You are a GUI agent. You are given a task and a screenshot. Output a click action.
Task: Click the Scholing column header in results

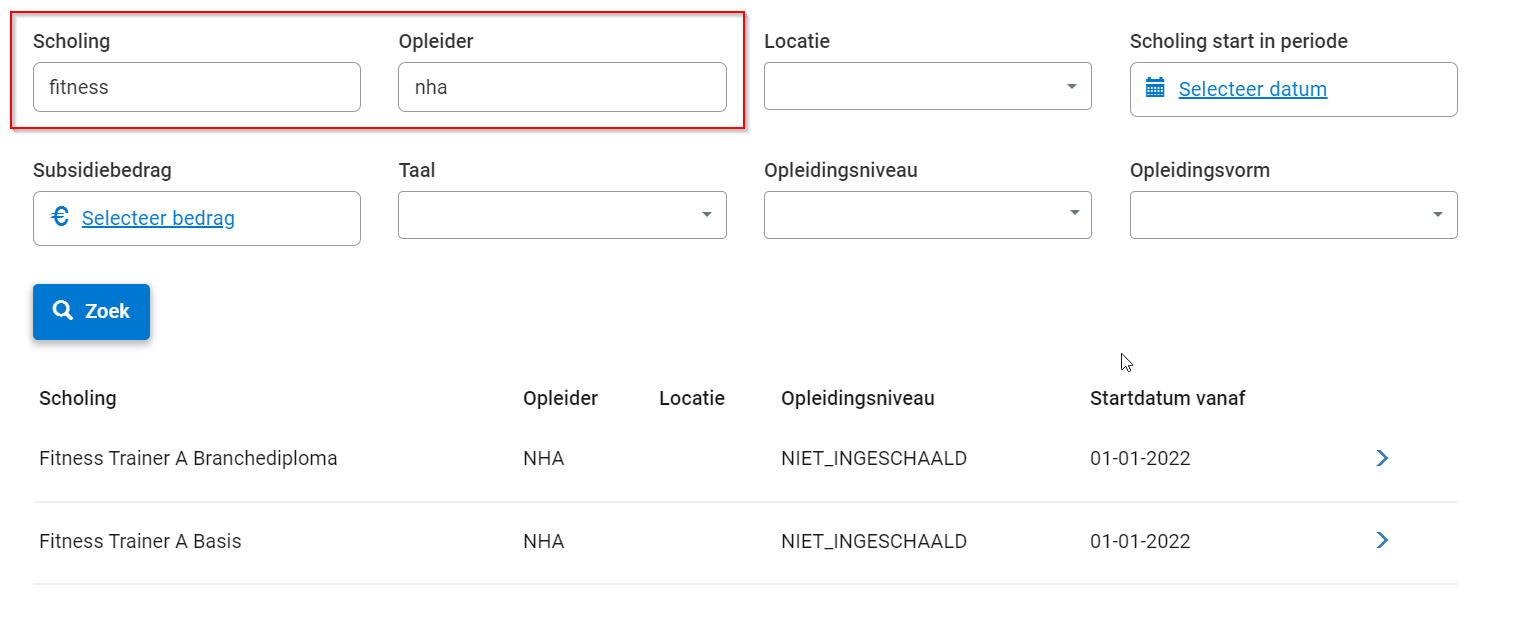78,398
